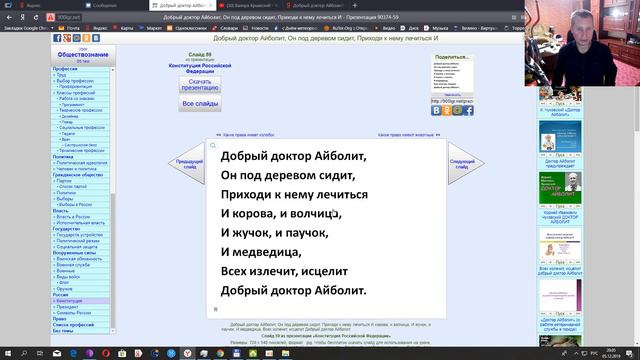Launch Google Chrome from taskbar
Viewport: 640px width, 360px height.
click(x=220, y=353)
